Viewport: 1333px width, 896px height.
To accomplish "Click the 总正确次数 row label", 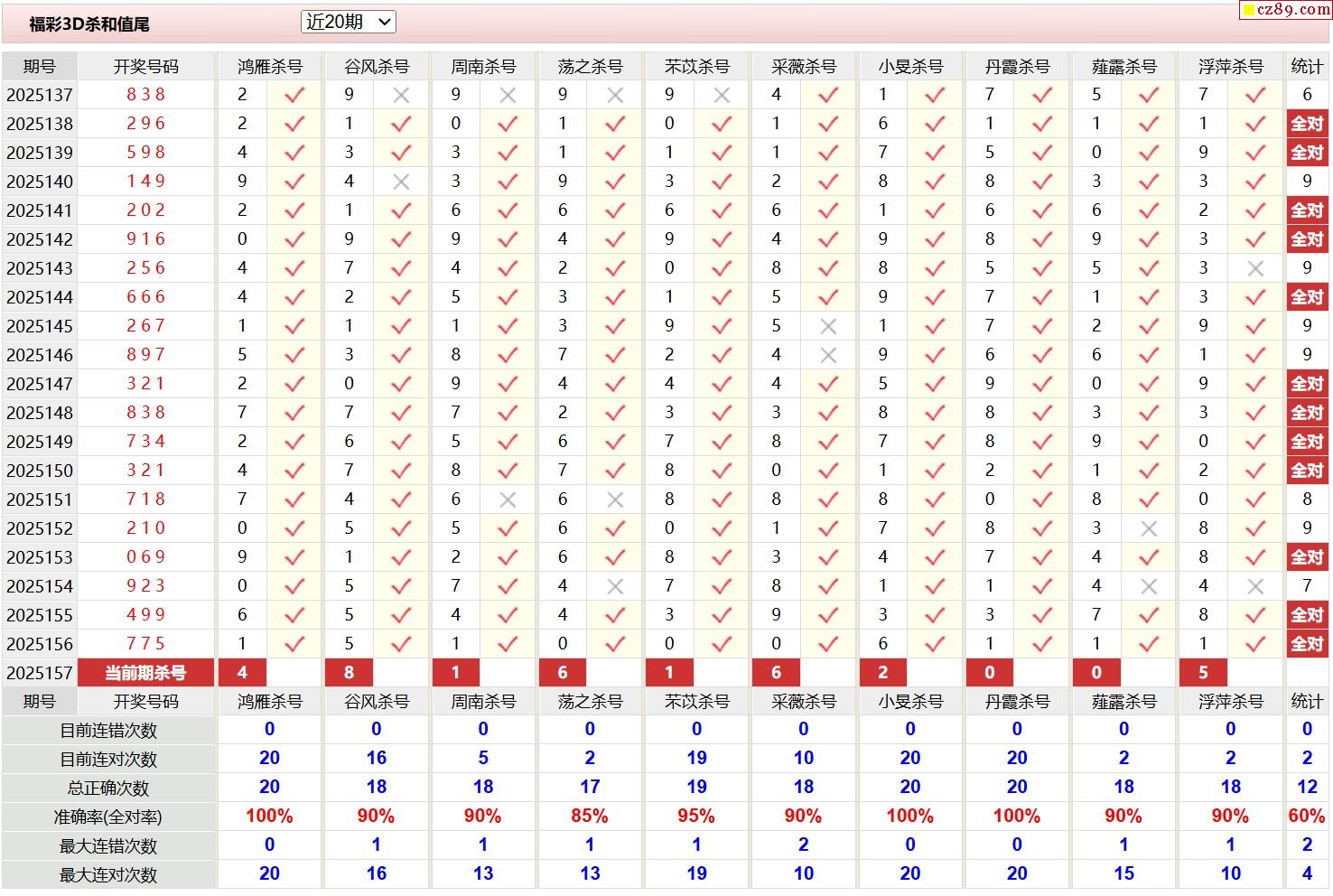I will pos(108,788).
